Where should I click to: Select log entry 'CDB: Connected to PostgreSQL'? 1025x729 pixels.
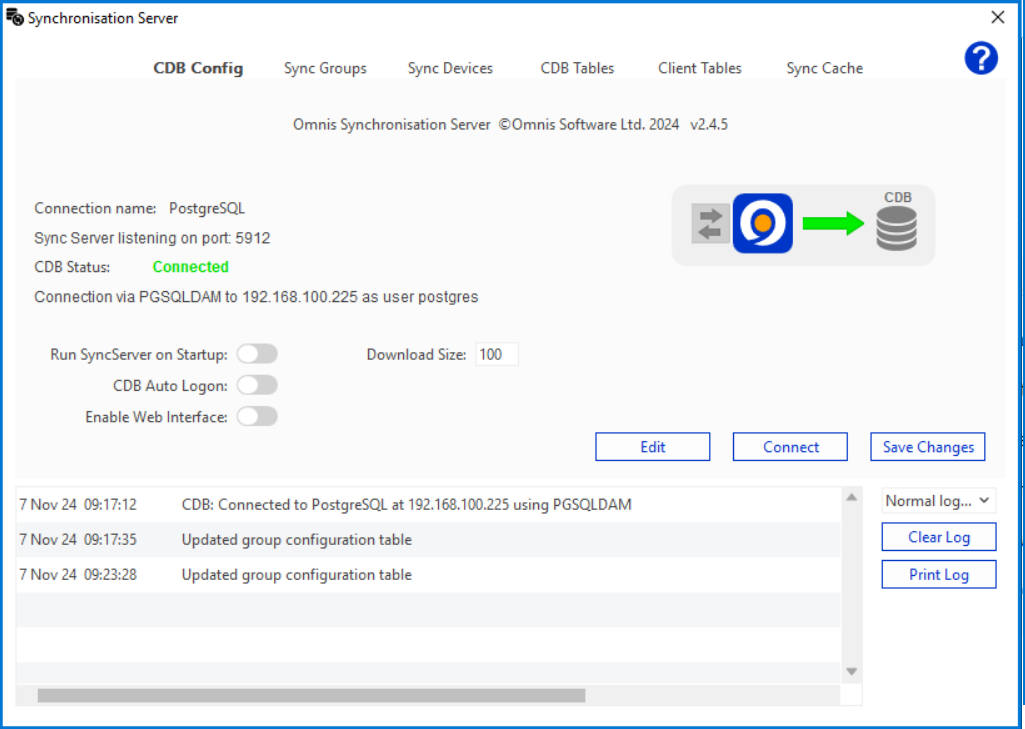428,505
